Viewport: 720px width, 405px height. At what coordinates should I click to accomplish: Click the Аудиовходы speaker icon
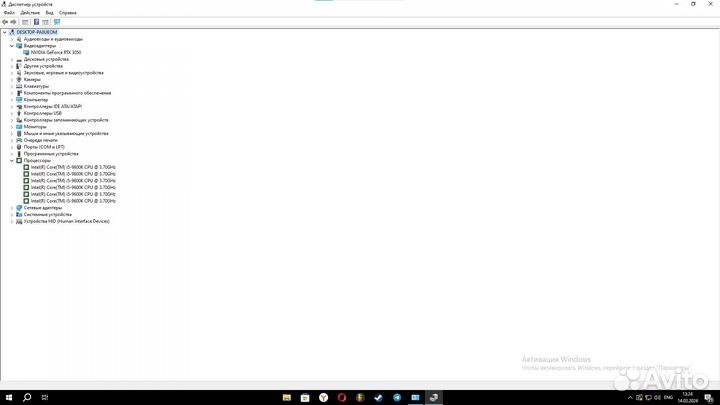[19, 39]
